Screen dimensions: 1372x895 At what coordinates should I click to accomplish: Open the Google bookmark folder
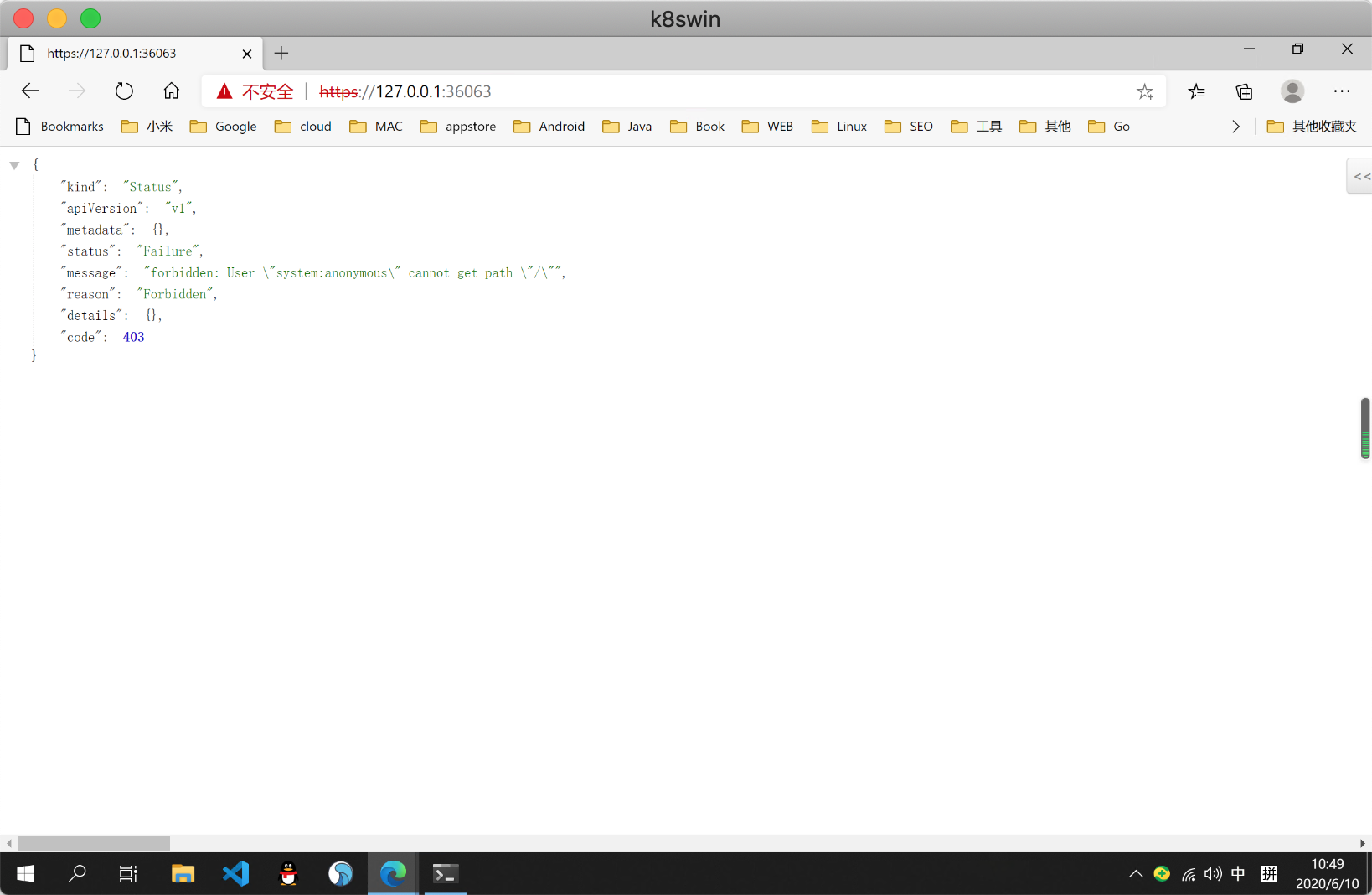[x=224, y=127]
